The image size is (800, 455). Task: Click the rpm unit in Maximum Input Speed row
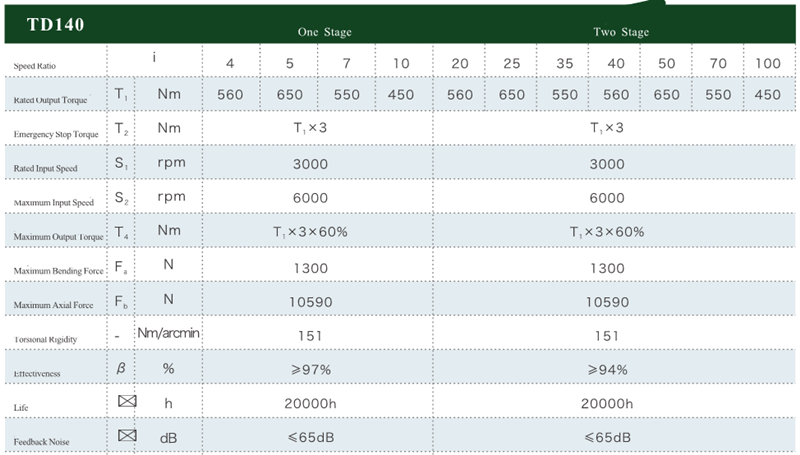168,198
